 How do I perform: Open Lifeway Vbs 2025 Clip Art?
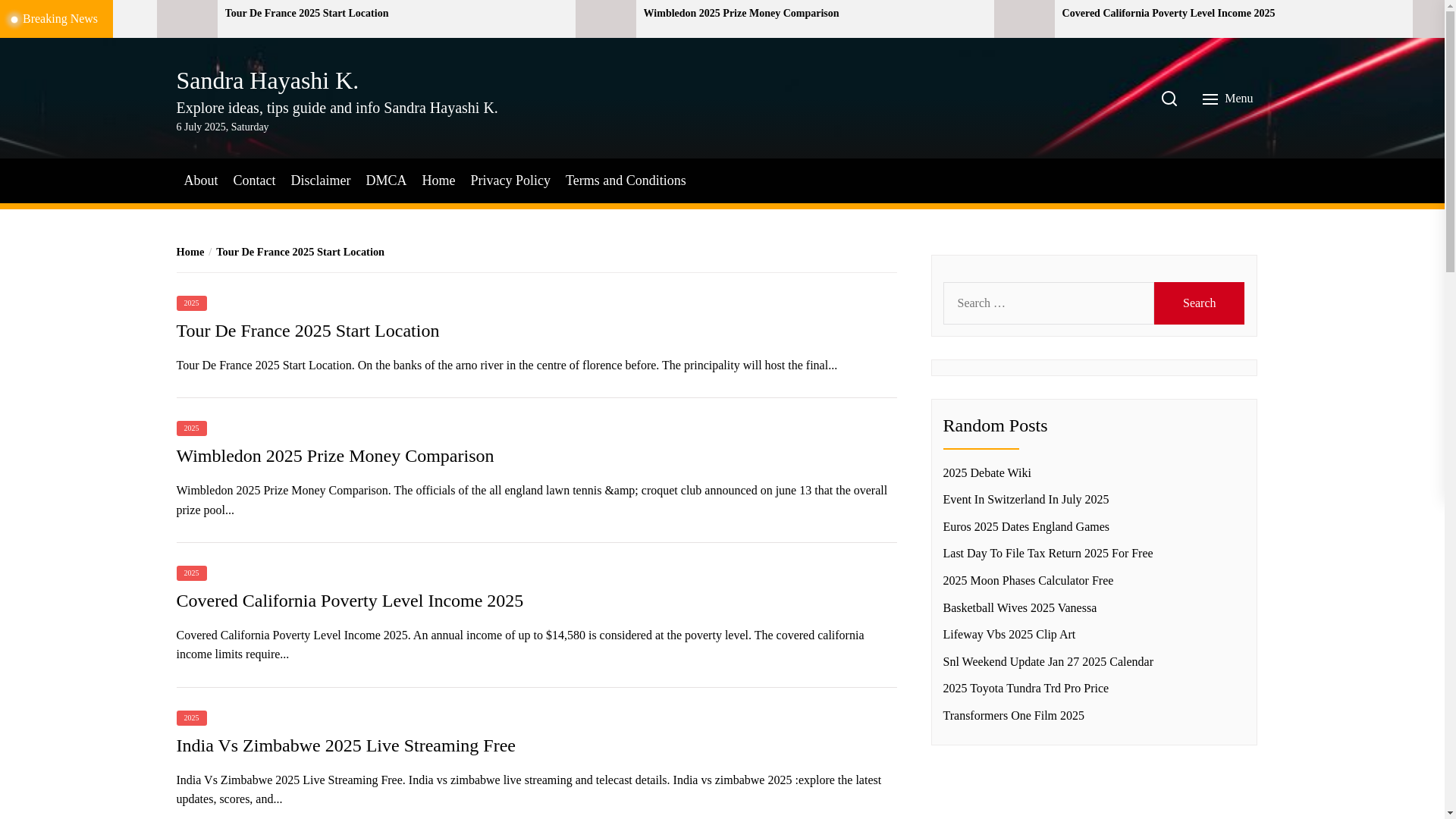[1009, 635]
